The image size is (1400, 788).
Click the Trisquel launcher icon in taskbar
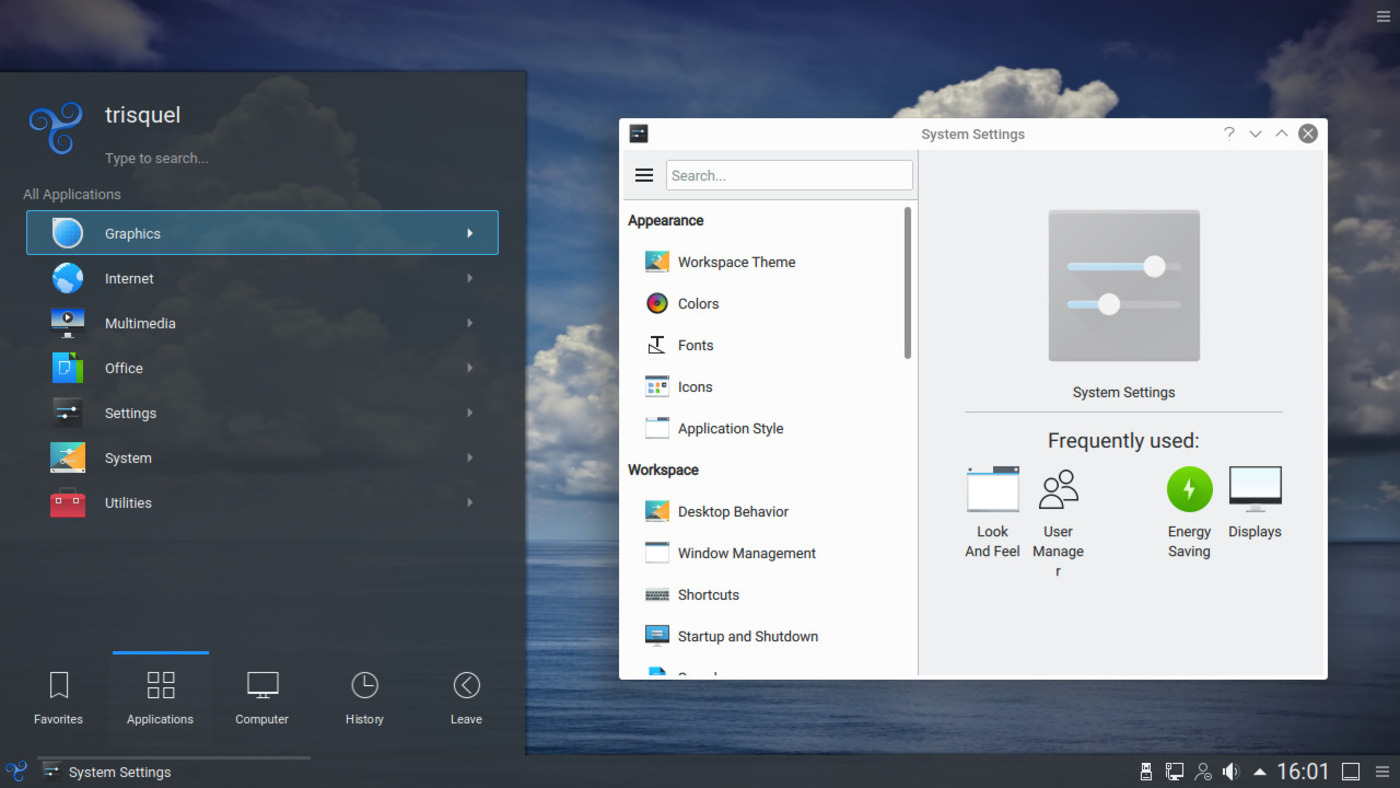click(16, 771)
